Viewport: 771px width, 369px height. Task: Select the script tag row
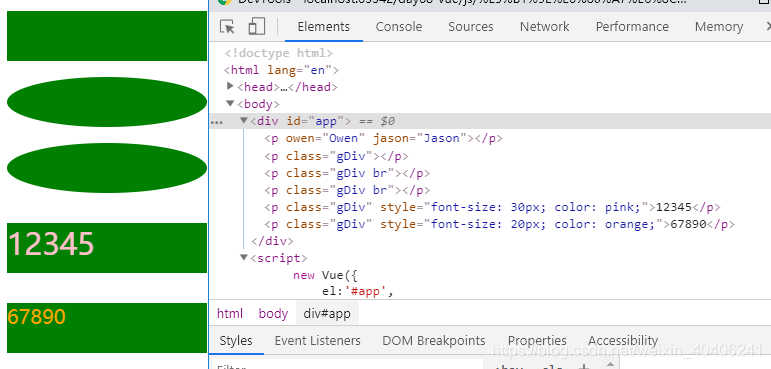pyautogui.click(x=279, y=258)
